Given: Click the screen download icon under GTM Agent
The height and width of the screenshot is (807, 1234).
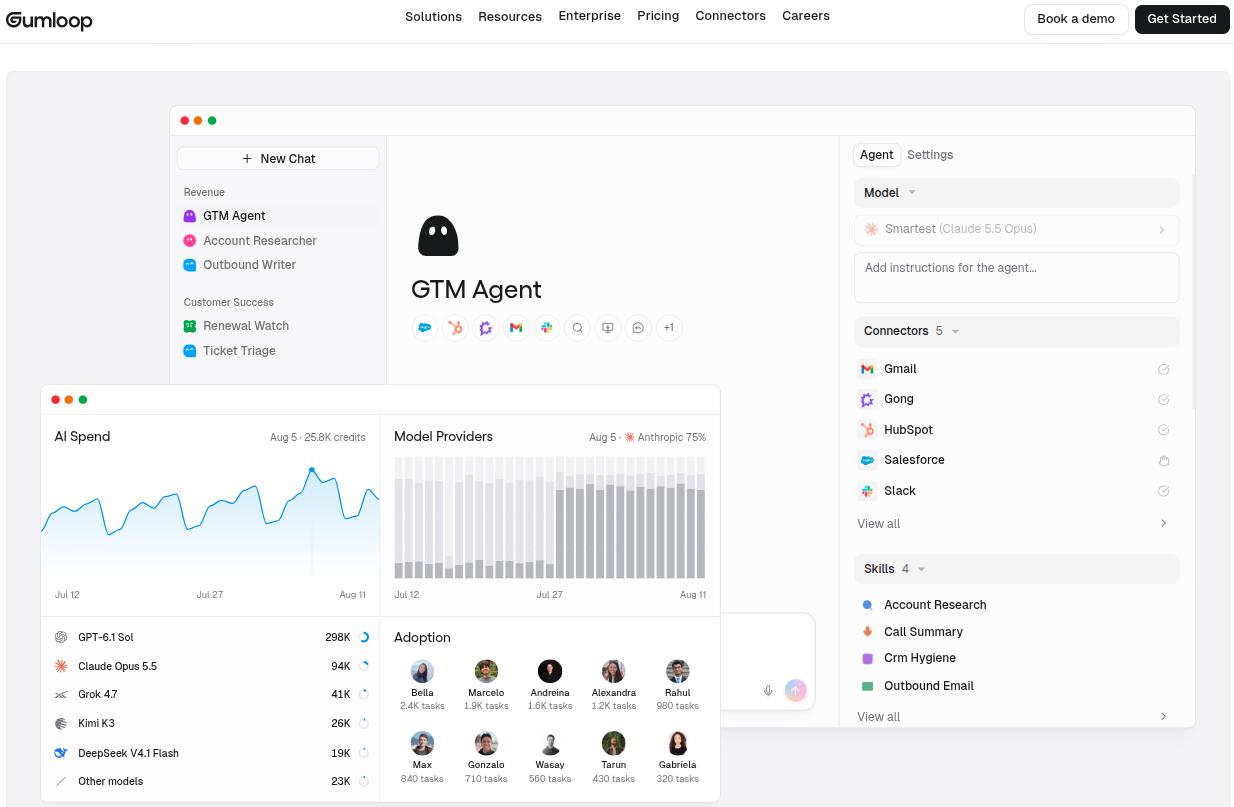Looking at the screenshot, I should pyautogui.click(x=608, y=328).
